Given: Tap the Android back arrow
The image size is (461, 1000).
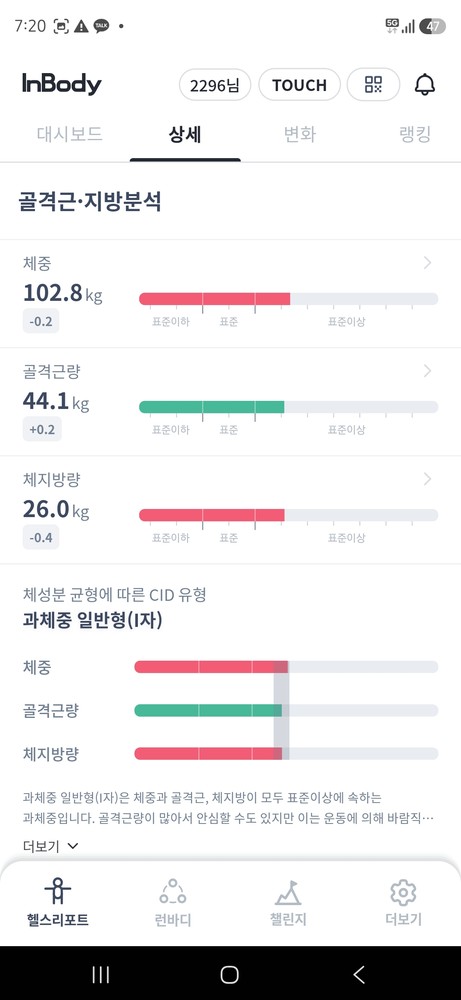Looking at the screenshot, I should tap(359, 974).
